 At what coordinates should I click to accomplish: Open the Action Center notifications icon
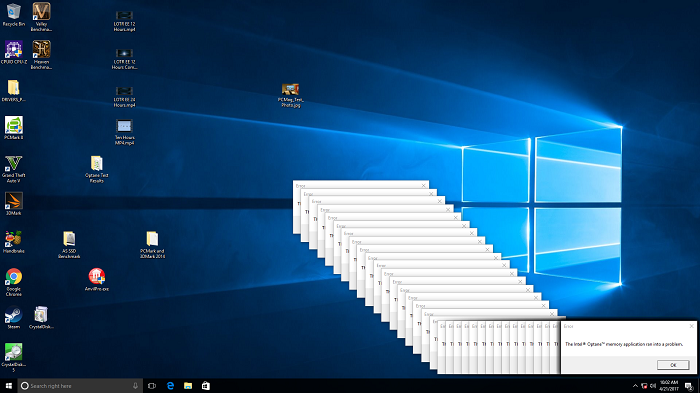pyautogui.click(x=689, y=386)
